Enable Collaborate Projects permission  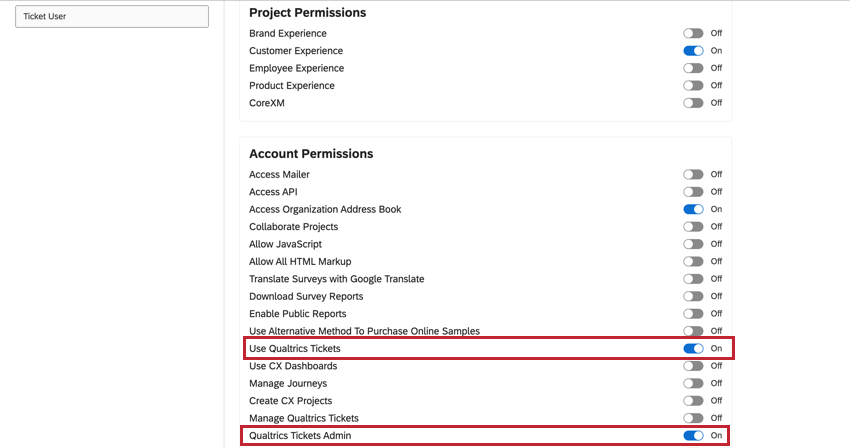[x=693, y=227]
